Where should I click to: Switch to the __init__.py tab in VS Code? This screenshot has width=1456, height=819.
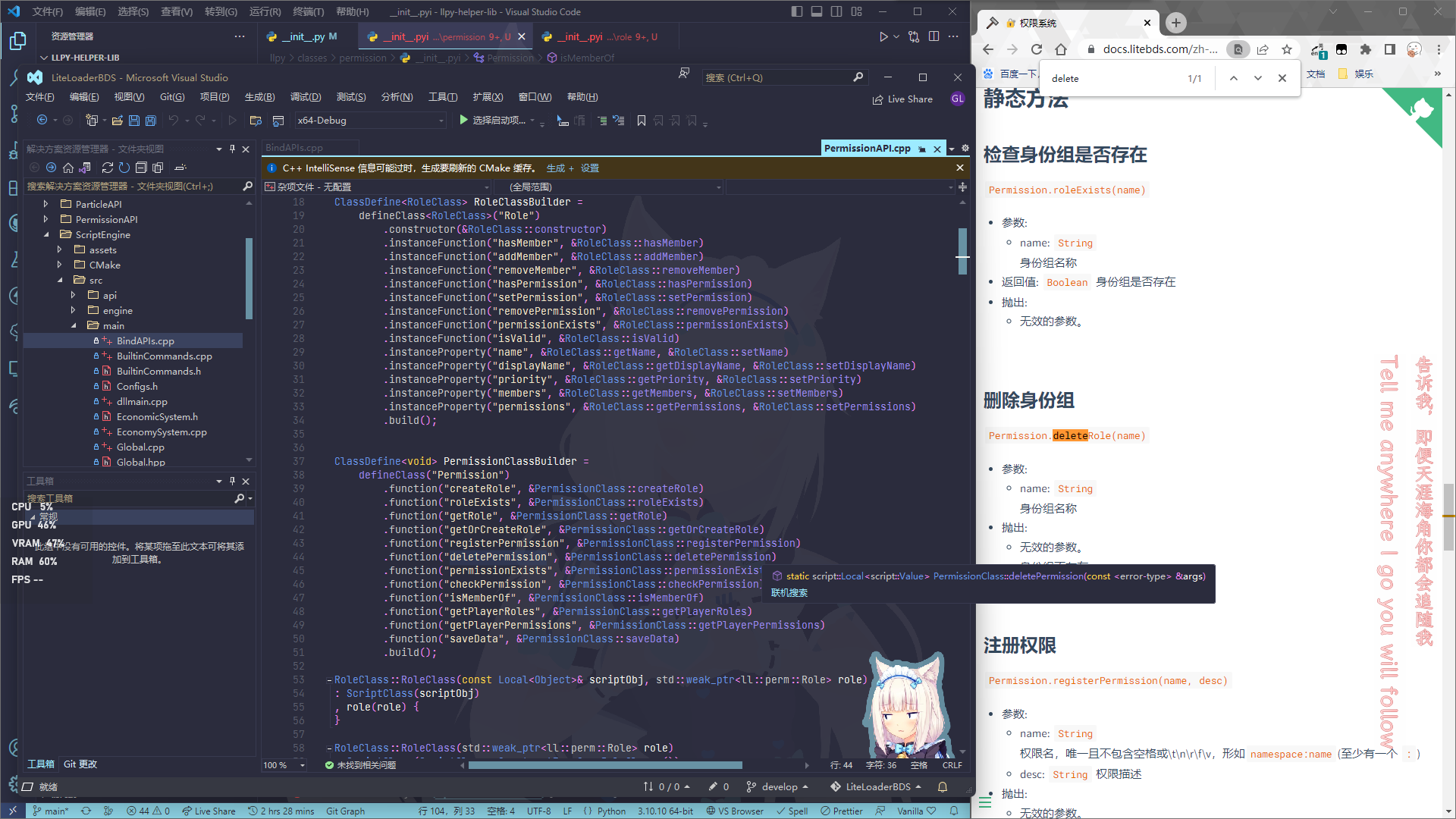pos(302,36)
